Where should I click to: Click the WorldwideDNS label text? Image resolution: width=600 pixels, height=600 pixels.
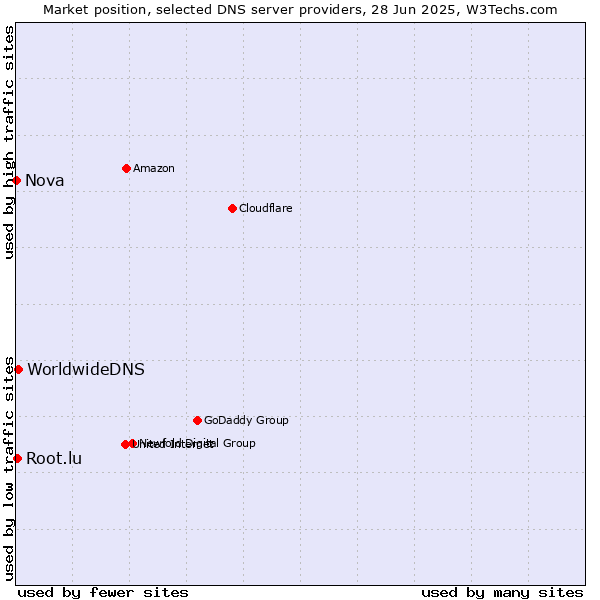tap(86, 369)
